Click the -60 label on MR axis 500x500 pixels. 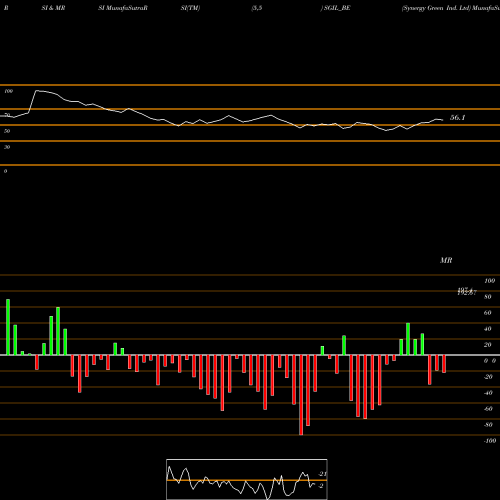click(x=488, y=409)
